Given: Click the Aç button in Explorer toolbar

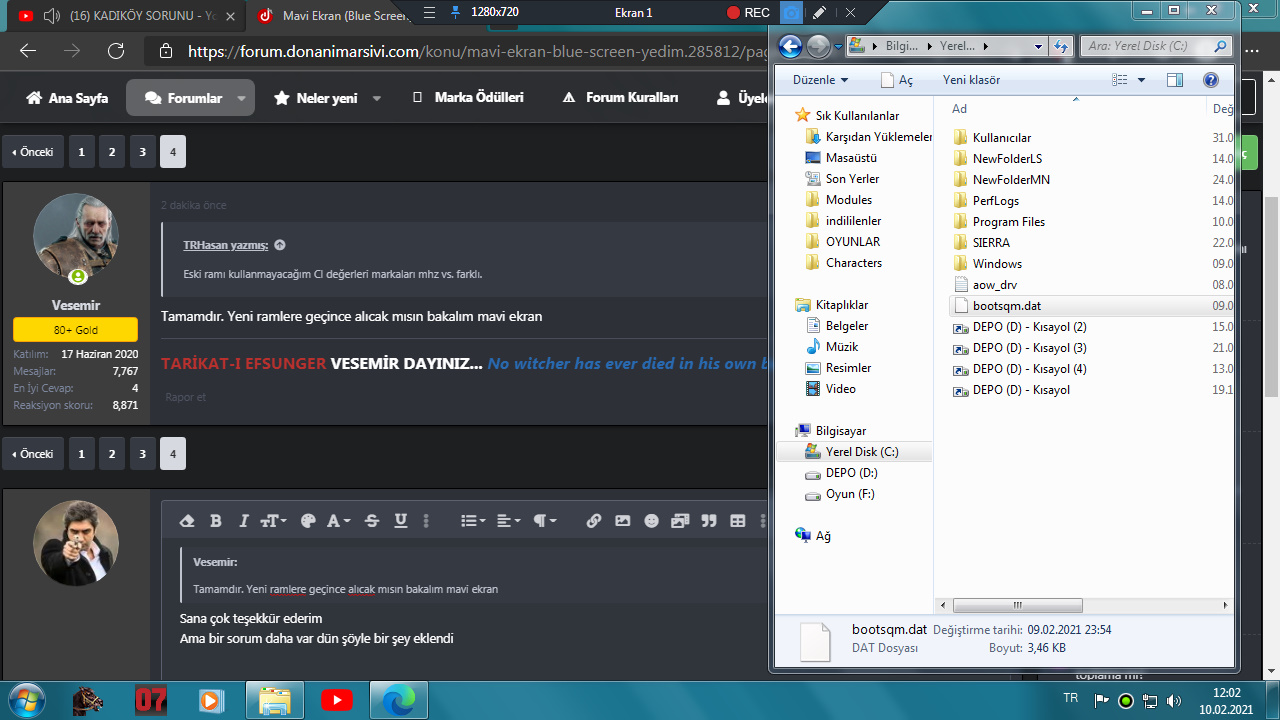Looking at the screenshot, I should coord(898,80).
